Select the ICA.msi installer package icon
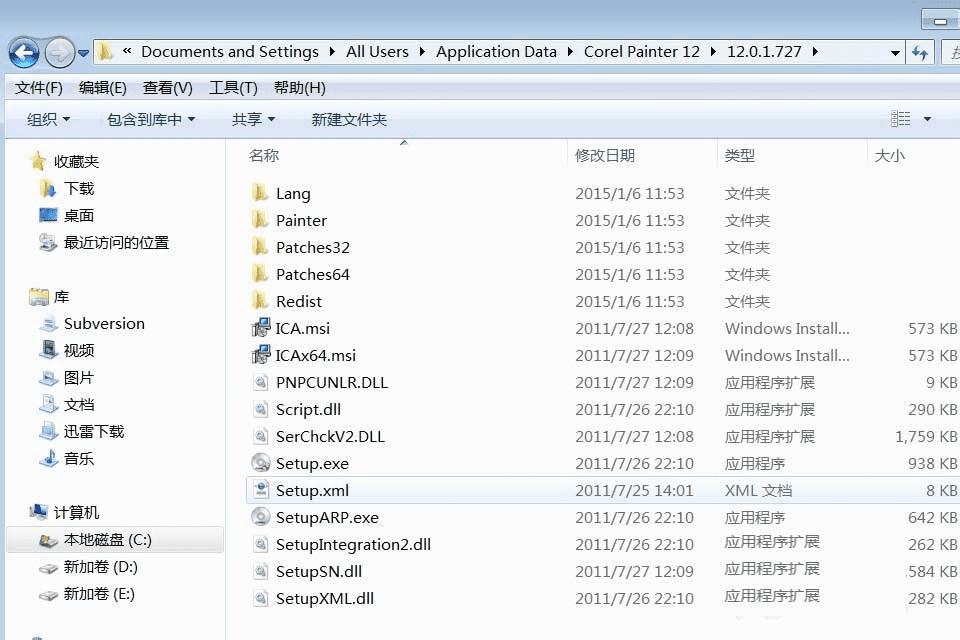This screenshot has width=960, height=640. [261, 328]
